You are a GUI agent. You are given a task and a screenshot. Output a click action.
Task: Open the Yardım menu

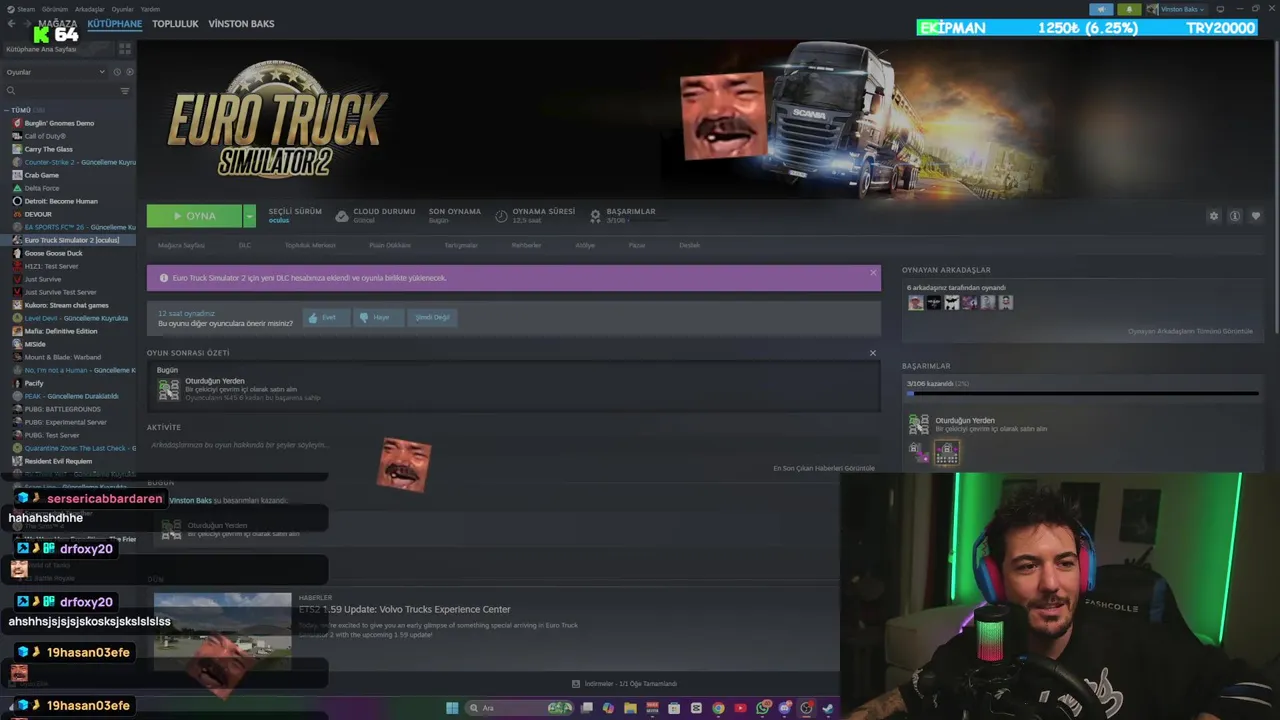[150, 9]
